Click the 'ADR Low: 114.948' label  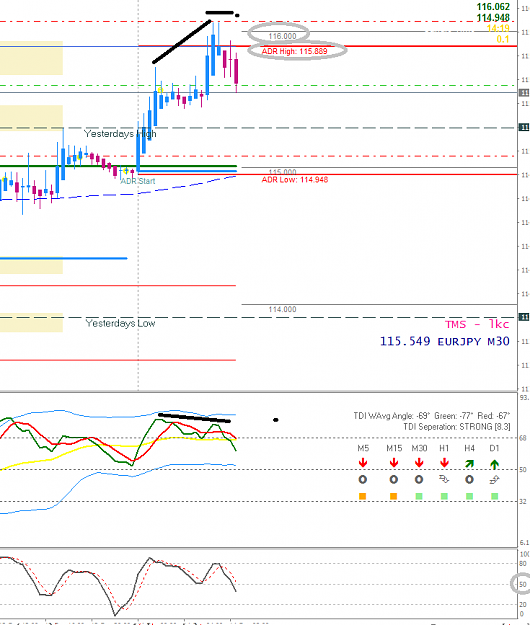[295, 180]
